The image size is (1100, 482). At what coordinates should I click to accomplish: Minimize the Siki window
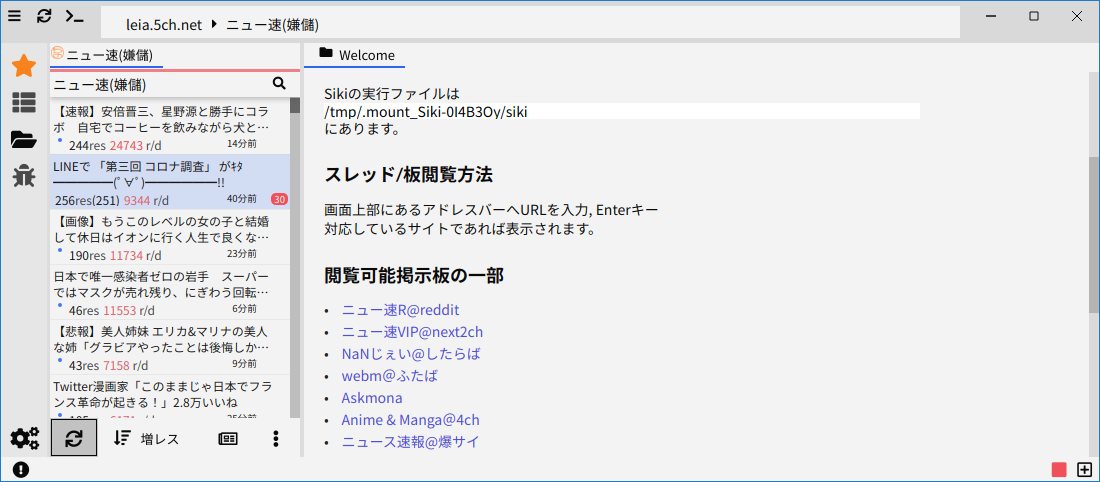pyautogui.click(x=991, y=16)
